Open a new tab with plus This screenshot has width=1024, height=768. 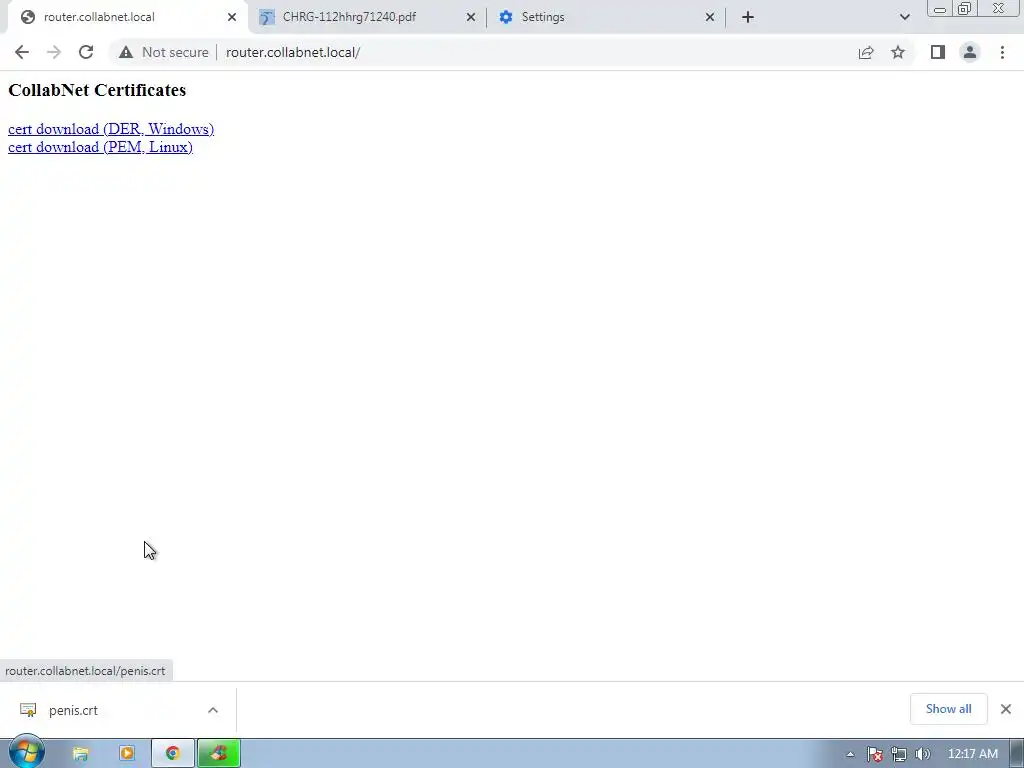click(x=748, y=17)
